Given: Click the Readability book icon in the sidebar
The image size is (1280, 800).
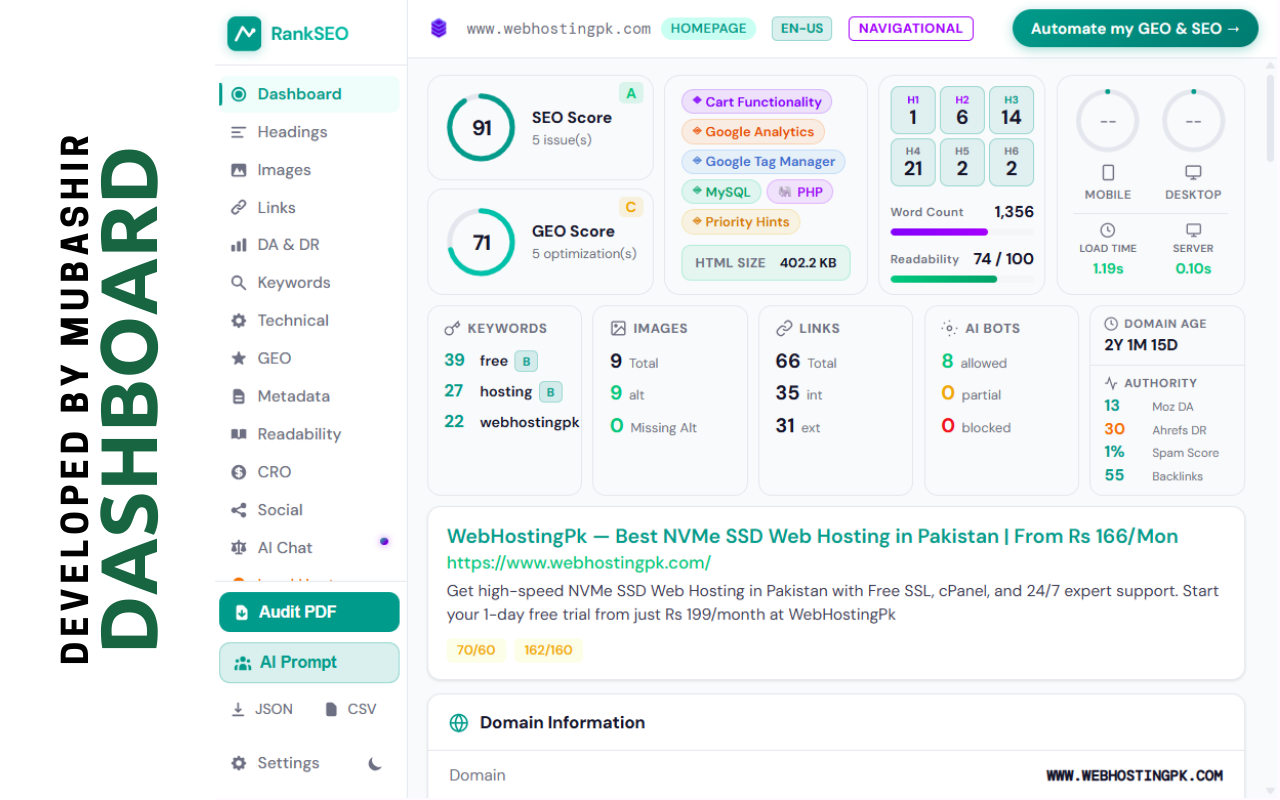Looking at the screenshot, I should pyautogui.click(x=238, y=434).
